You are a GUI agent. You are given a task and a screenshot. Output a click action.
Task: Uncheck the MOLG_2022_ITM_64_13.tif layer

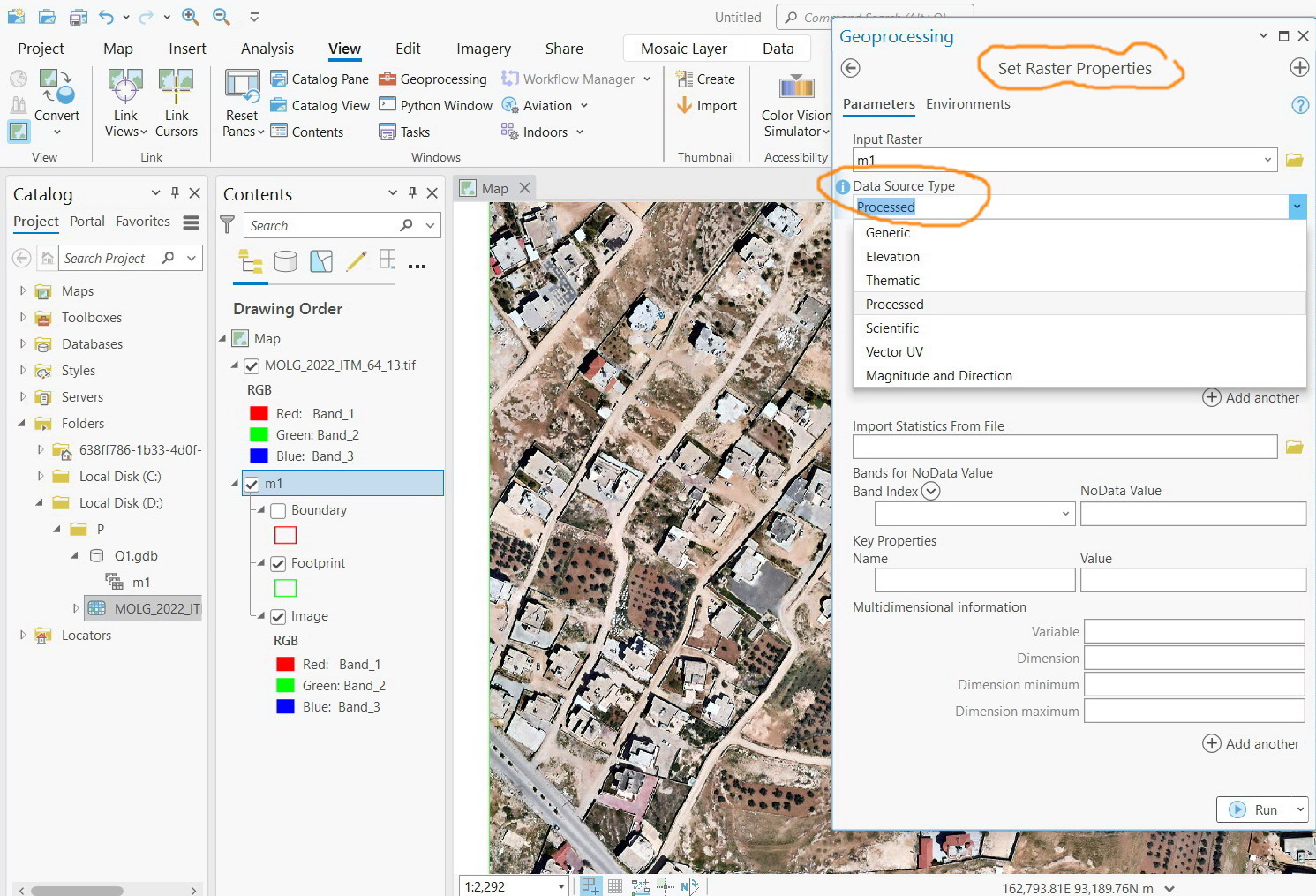click(x=252, y=365)
